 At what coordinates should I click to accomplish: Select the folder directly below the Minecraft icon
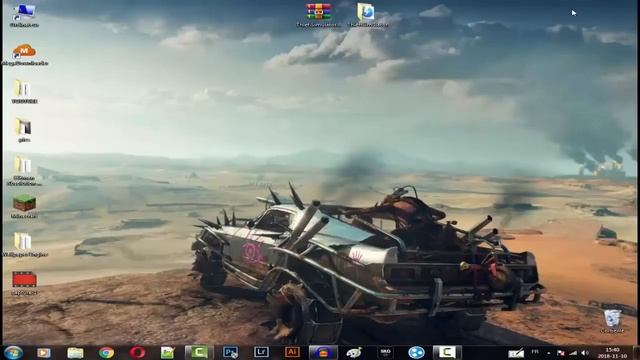(x=24, y=245)
